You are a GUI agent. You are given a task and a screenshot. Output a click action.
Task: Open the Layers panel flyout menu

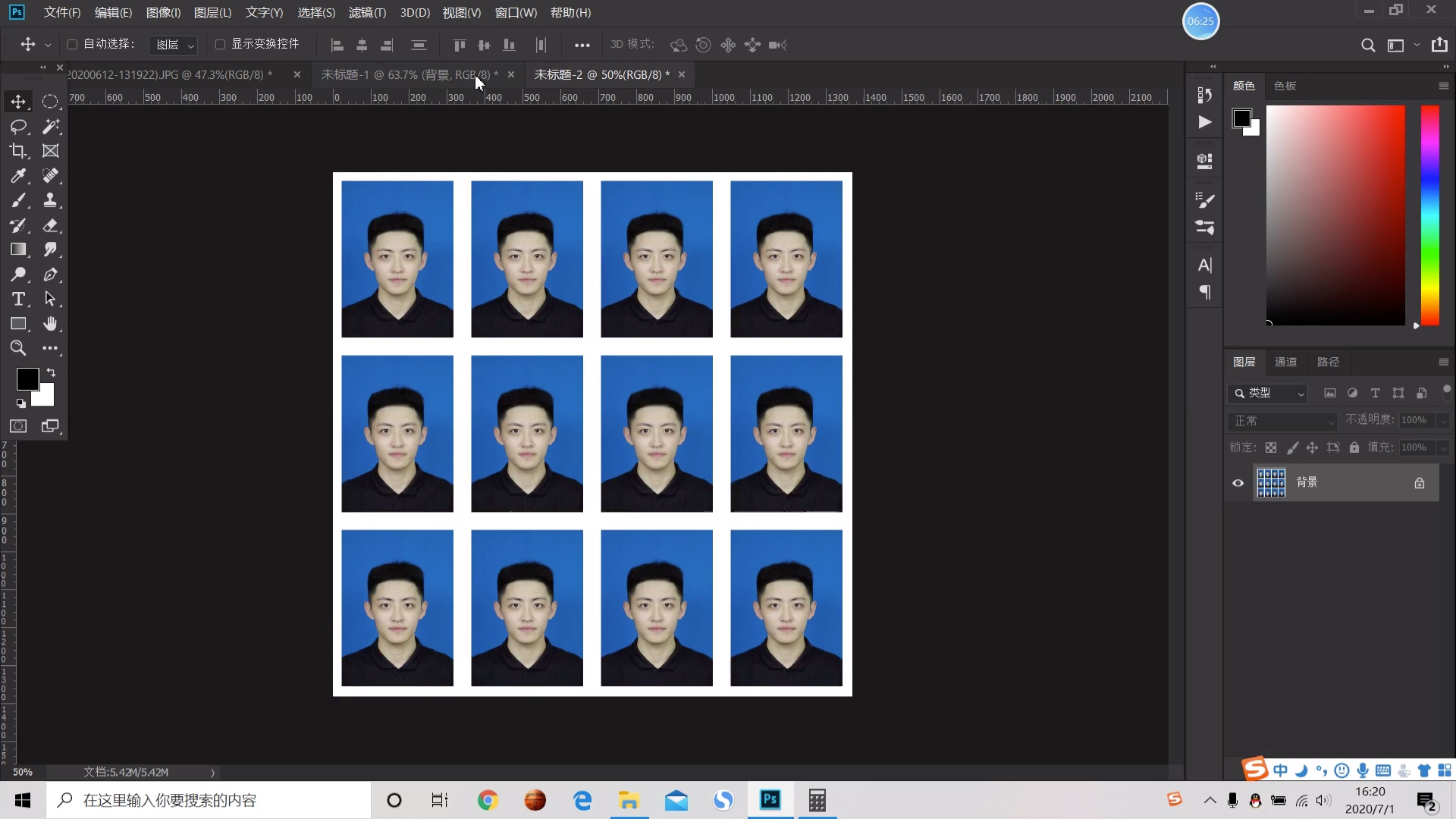coord(1443,362)
